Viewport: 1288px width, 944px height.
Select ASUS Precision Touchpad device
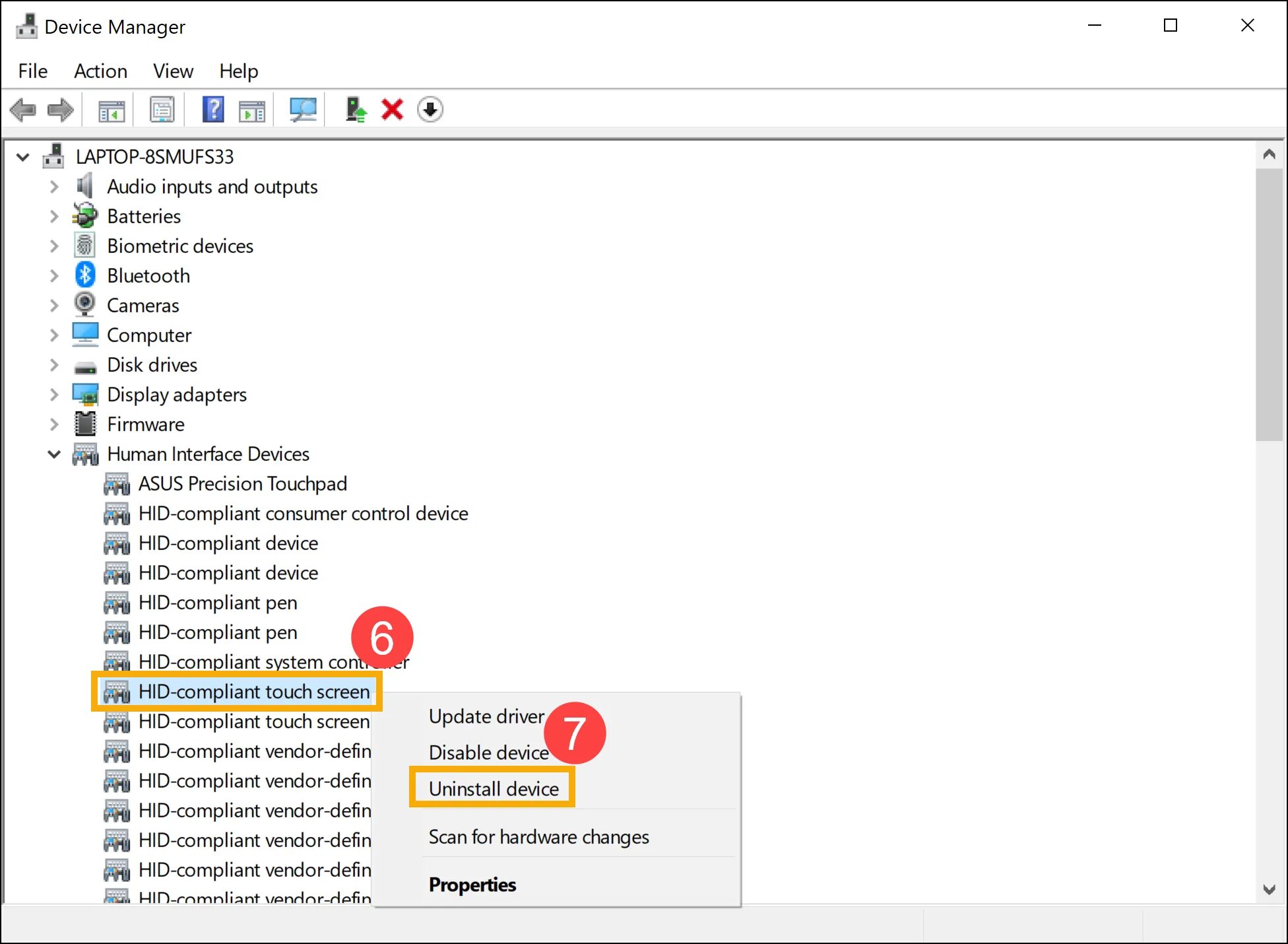(242, 484)
